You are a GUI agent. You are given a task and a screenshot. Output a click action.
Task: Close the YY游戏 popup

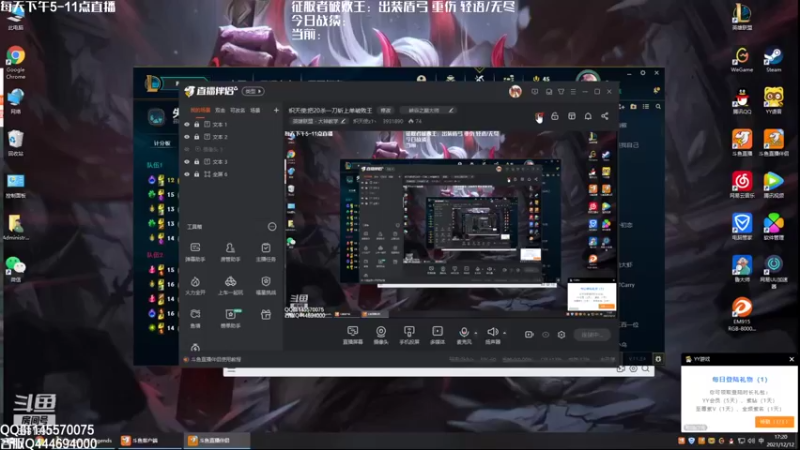coord(791,359)
